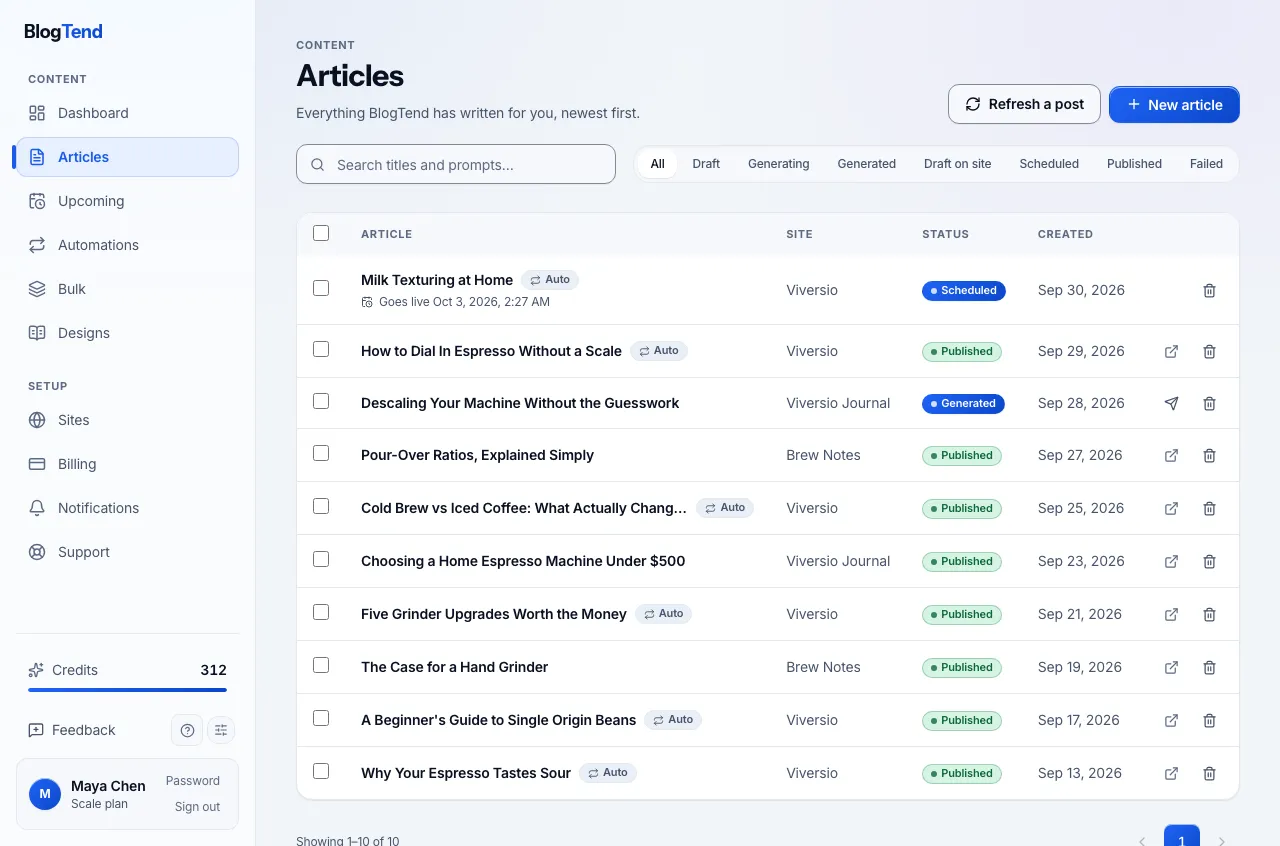Click the Refresh a post button

(1024, 104)
